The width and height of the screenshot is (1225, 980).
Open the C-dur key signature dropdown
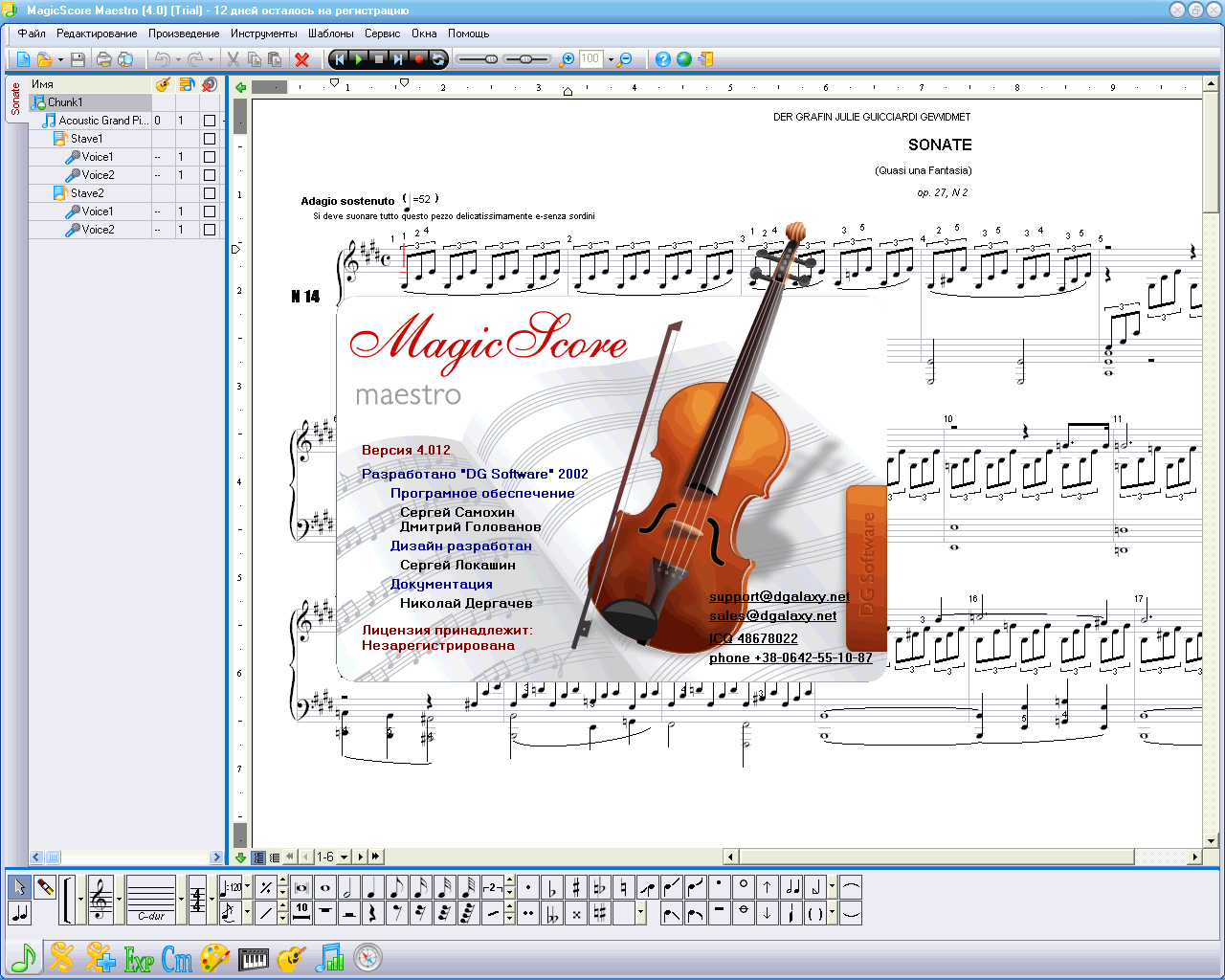click(x=180, y=900)
